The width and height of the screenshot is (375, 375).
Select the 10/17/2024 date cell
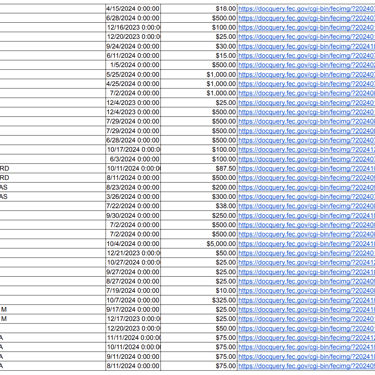133,150
